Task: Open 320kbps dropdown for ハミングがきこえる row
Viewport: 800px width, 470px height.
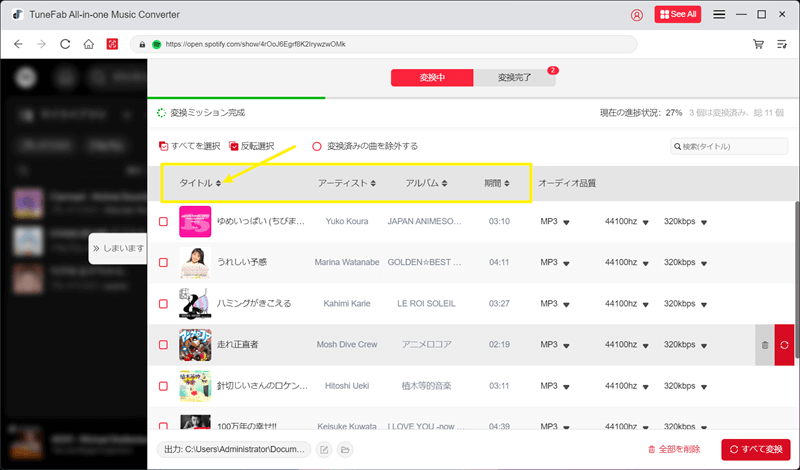Action: (704, 305)
